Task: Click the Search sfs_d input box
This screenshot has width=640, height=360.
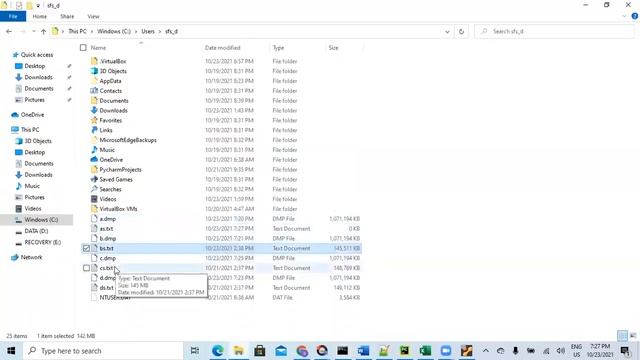Action: click(x=555, y=31)
